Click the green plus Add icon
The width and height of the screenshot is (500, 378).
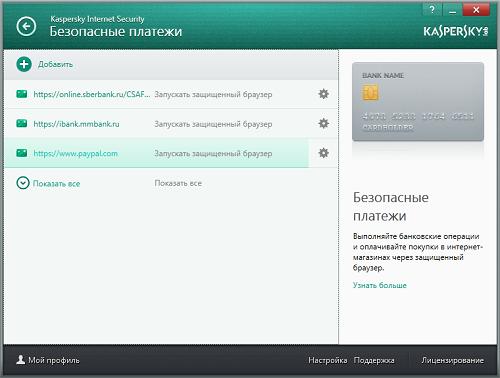pyautogui.click(x=24, y=64)
